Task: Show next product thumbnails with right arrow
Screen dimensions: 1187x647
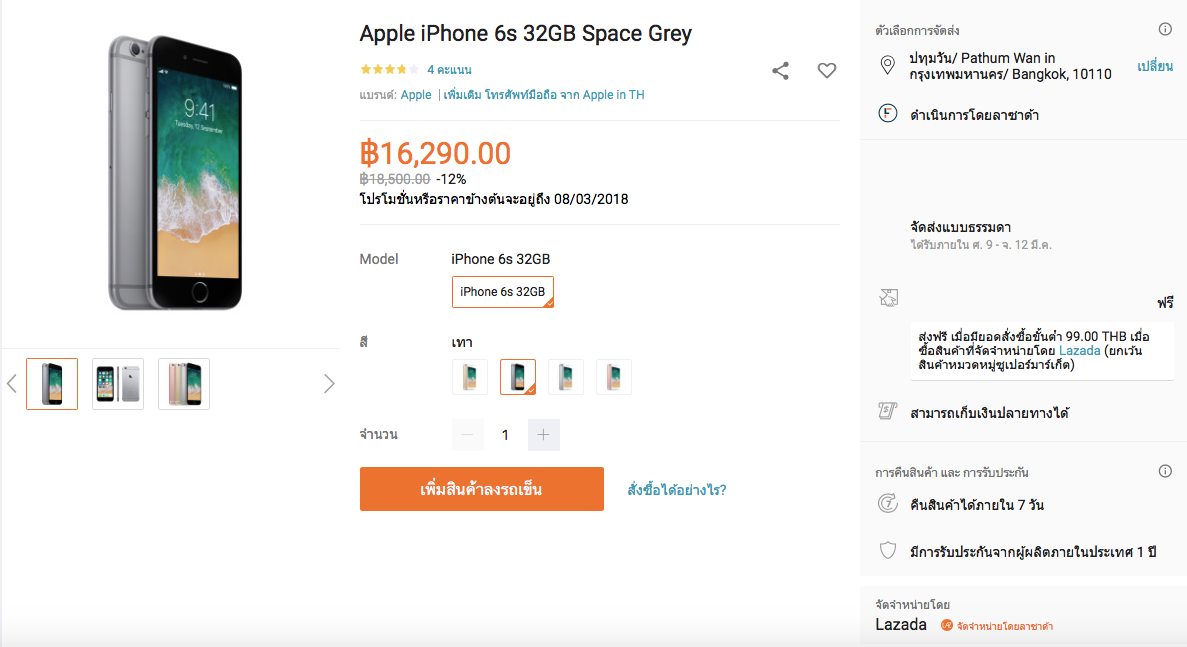Action: 329,383
